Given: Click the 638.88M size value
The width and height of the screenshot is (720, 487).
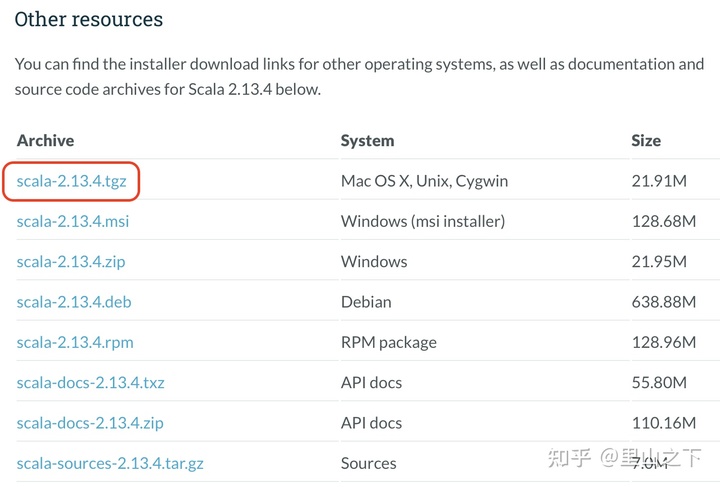Looking at the screenshot, I should coord(664,302).
